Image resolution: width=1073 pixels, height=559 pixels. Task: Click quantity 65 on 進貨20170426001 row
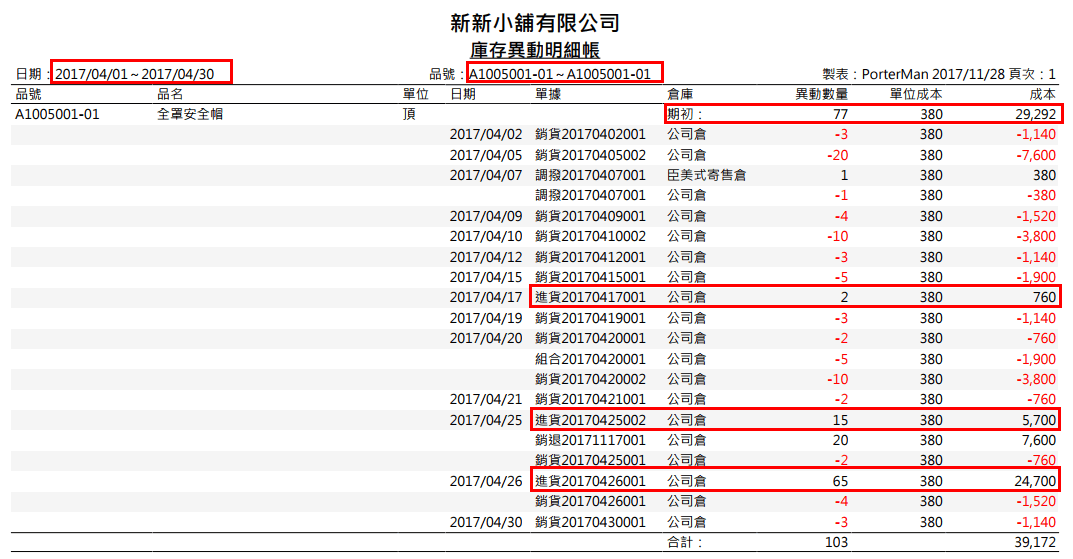840,481
